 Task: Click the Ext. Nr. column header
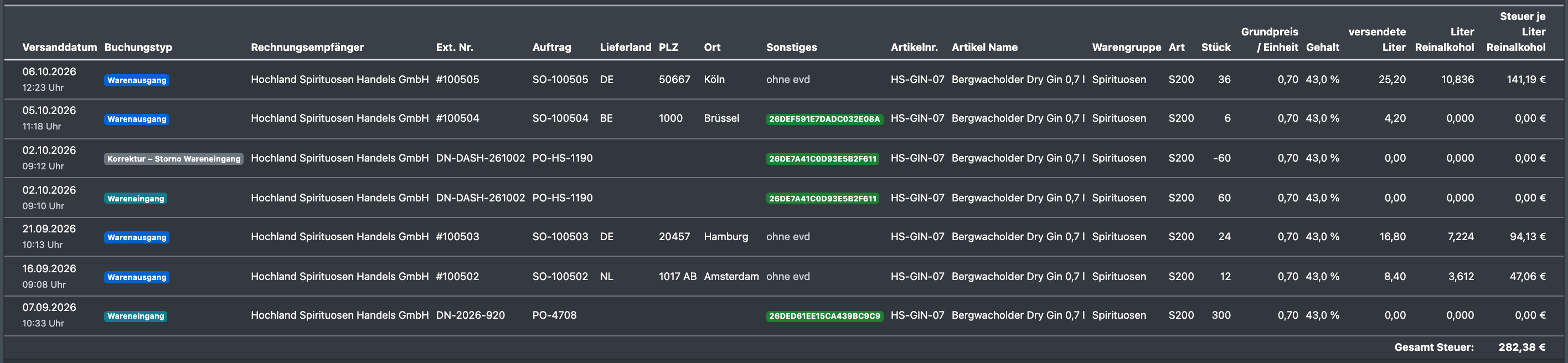[x=455, y=48]
